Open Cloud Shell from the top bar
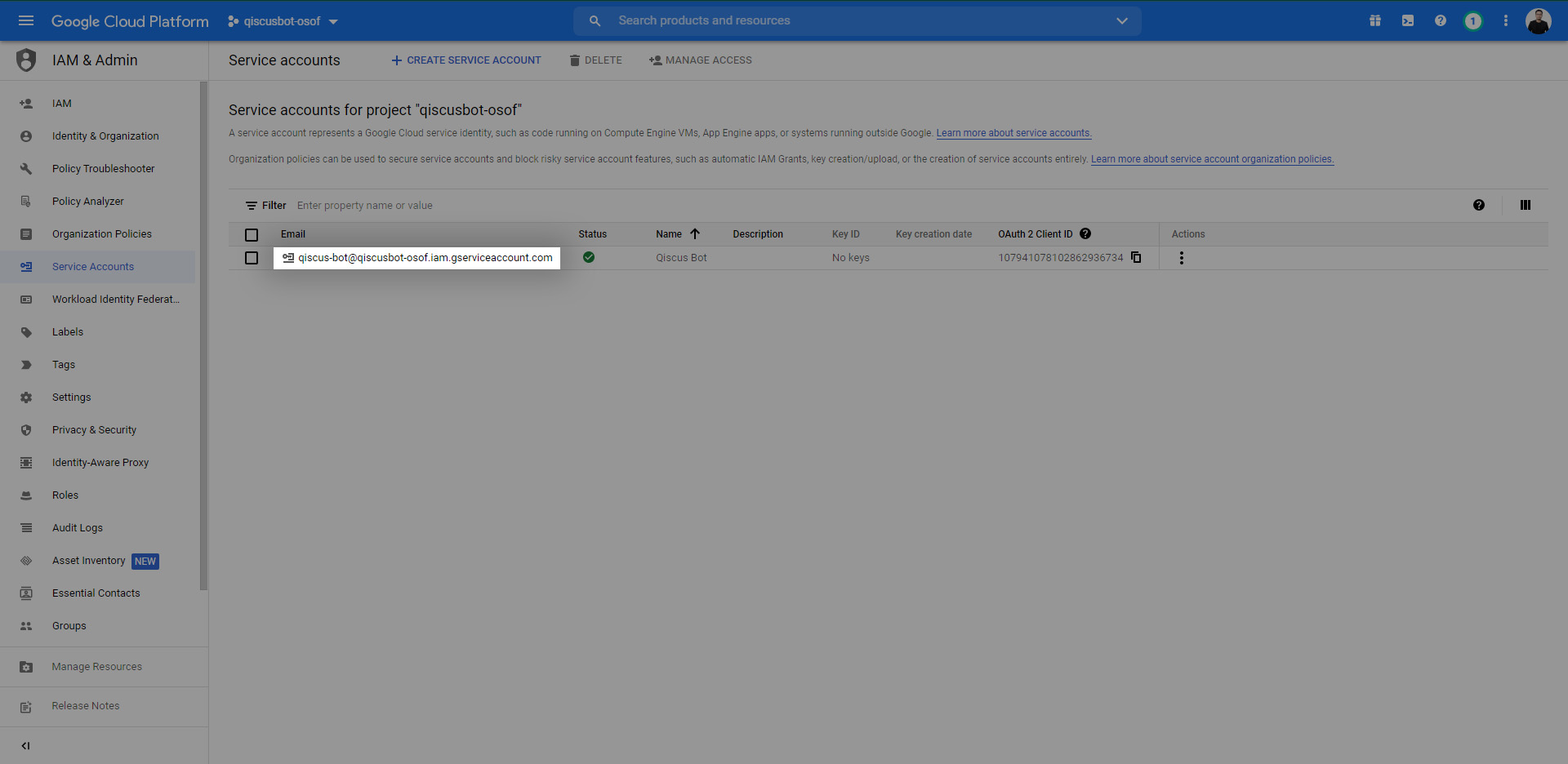 [x=1407, y=20]
